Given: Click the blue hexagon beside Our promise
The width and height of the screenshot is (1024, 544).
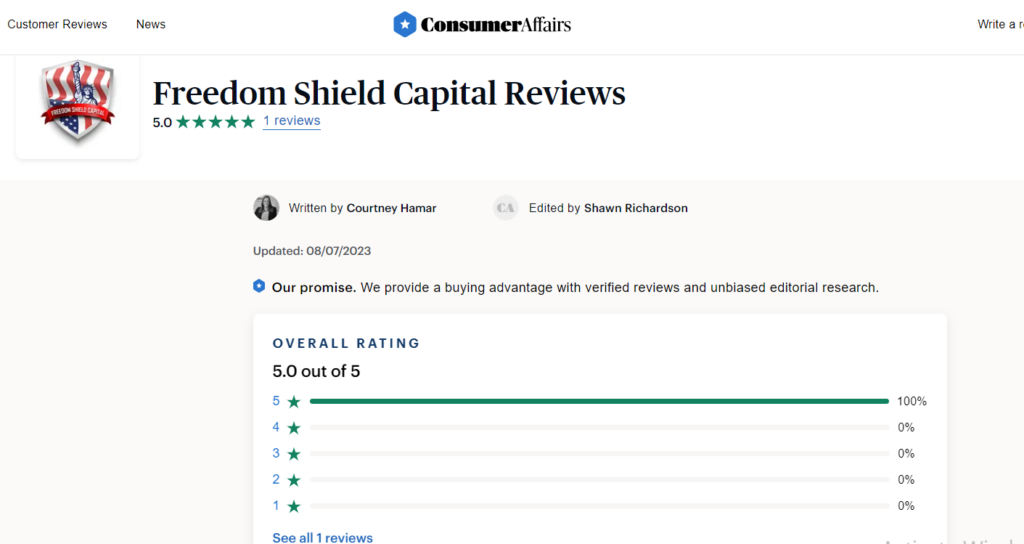Looking at the screenshot, I should coord(259,286).
